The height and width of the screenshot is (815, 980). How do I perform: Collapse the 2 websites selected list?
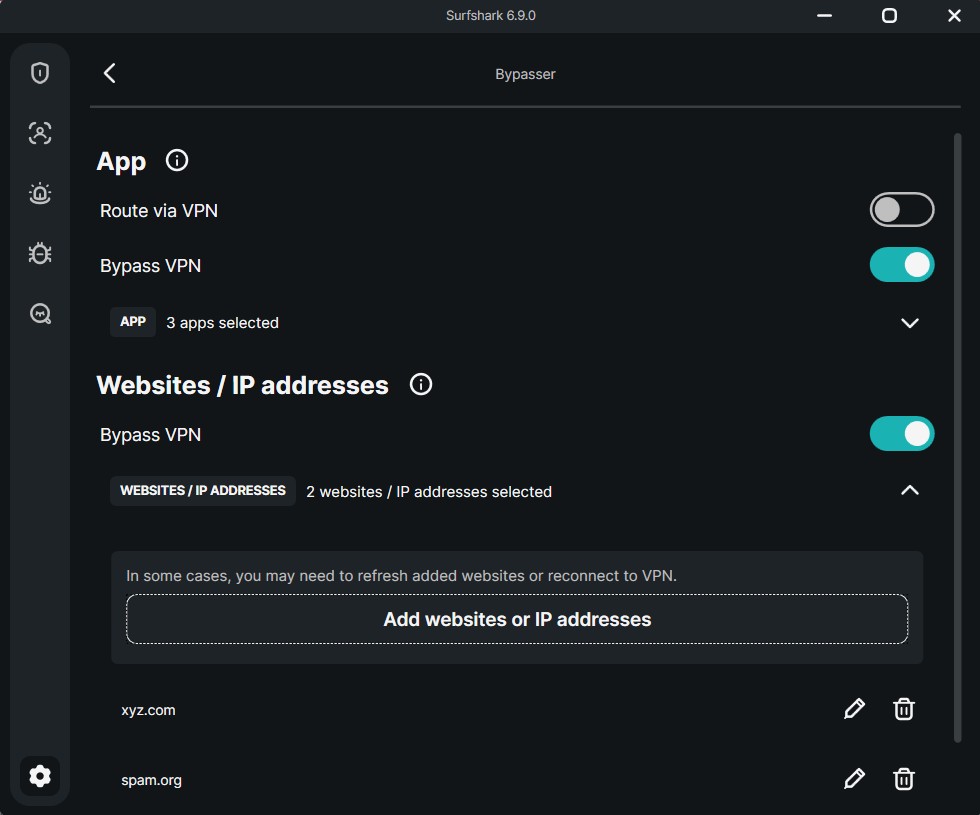[910, 491]
